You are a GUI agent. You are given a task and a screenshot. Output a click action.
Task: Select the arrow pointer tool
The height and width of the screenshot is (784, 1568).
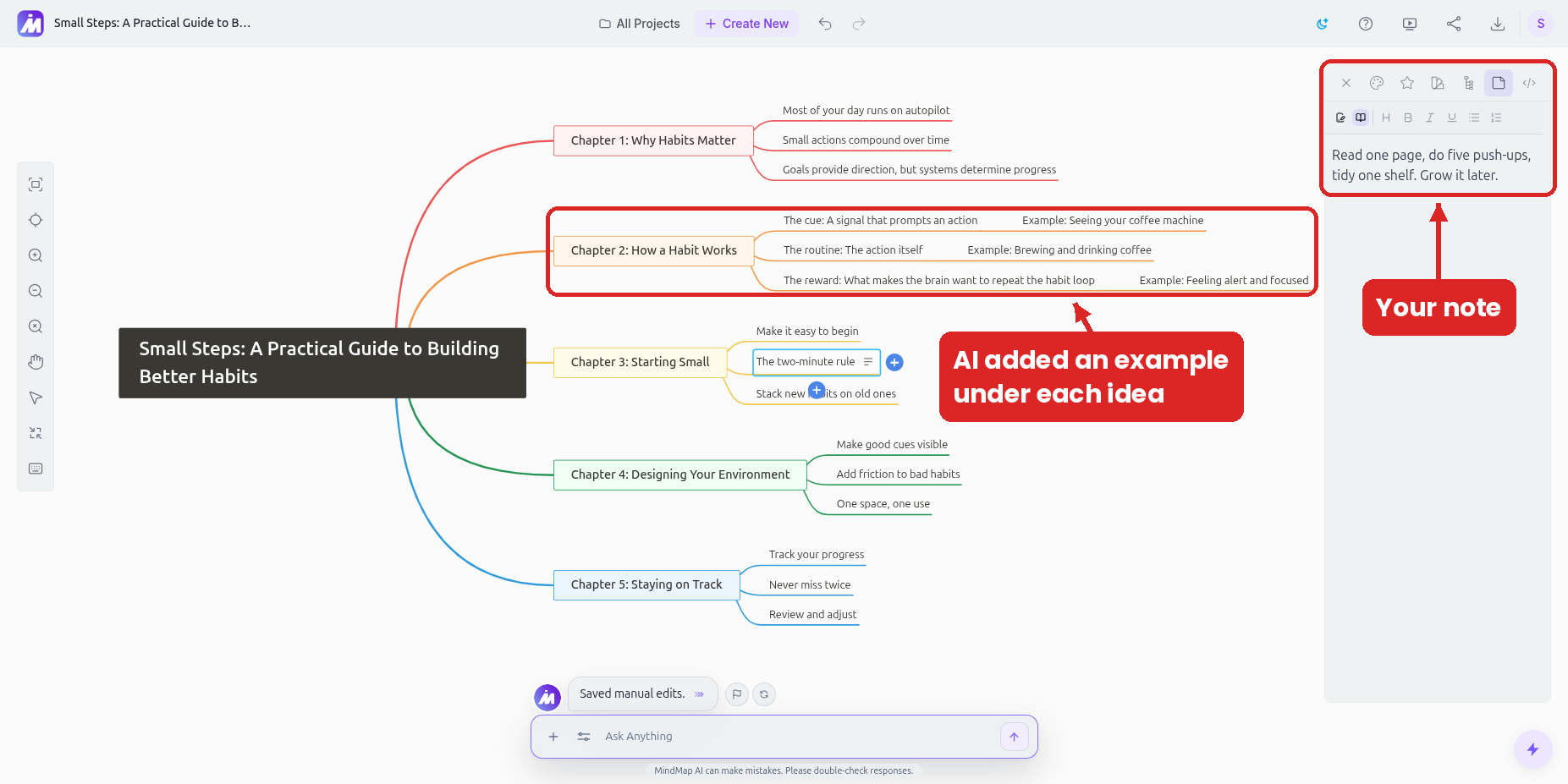pyautogui.click(x=36, y=397)
